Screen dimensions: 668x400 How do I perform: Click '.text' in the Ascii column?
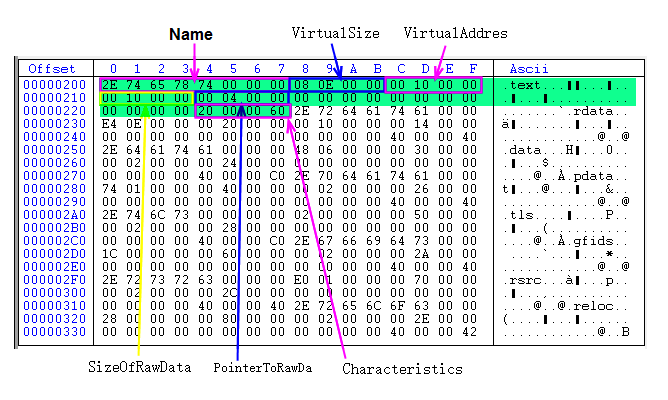coord(522,85)
